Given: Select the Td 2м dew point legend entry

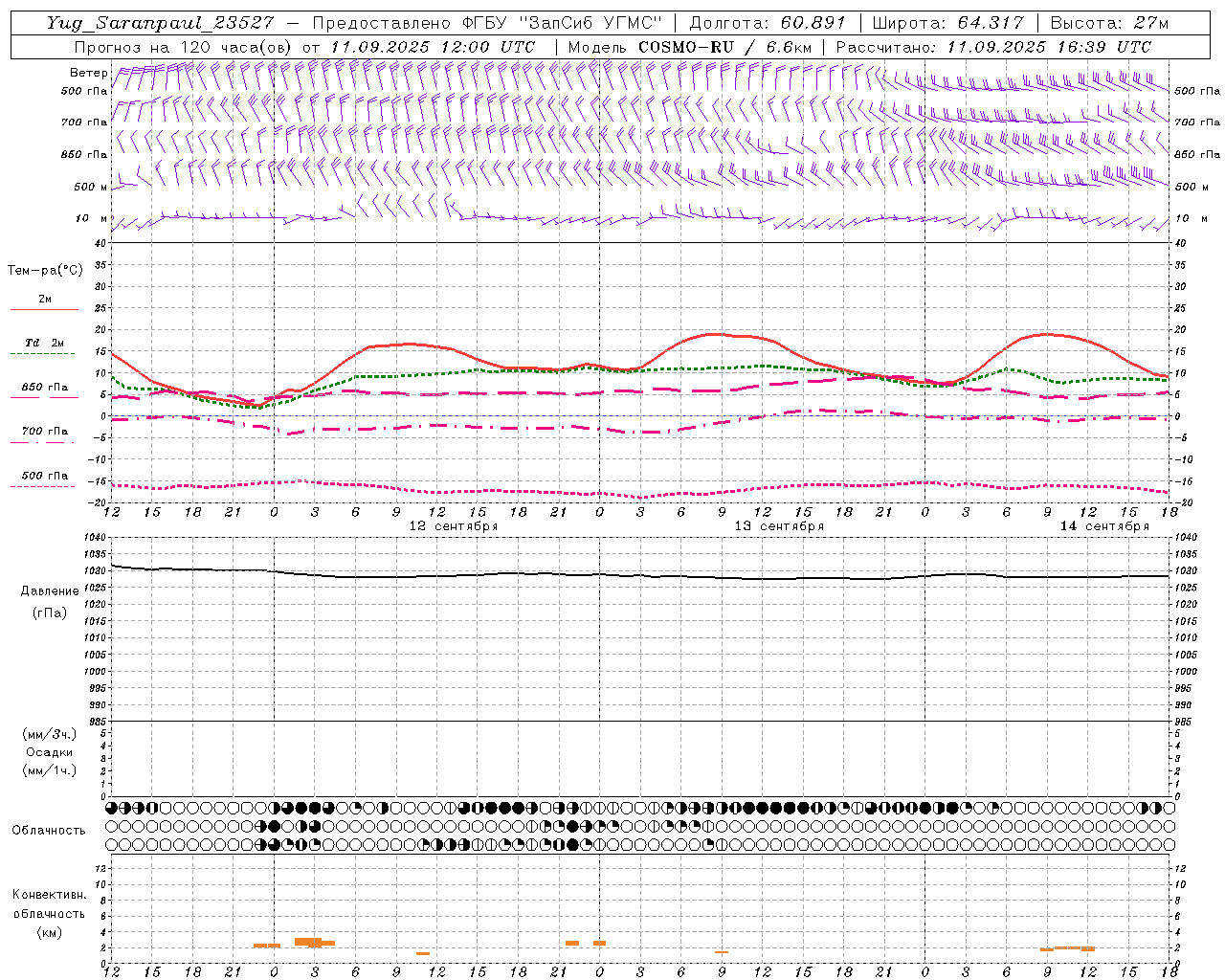Looking at the screenshot, I should tap(44, 343).
